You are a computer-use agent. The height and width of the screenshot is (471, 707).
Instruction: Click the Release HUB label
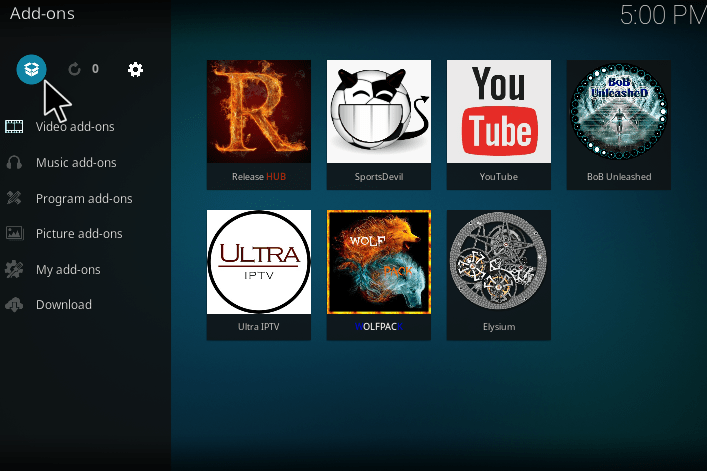point(259,177)
